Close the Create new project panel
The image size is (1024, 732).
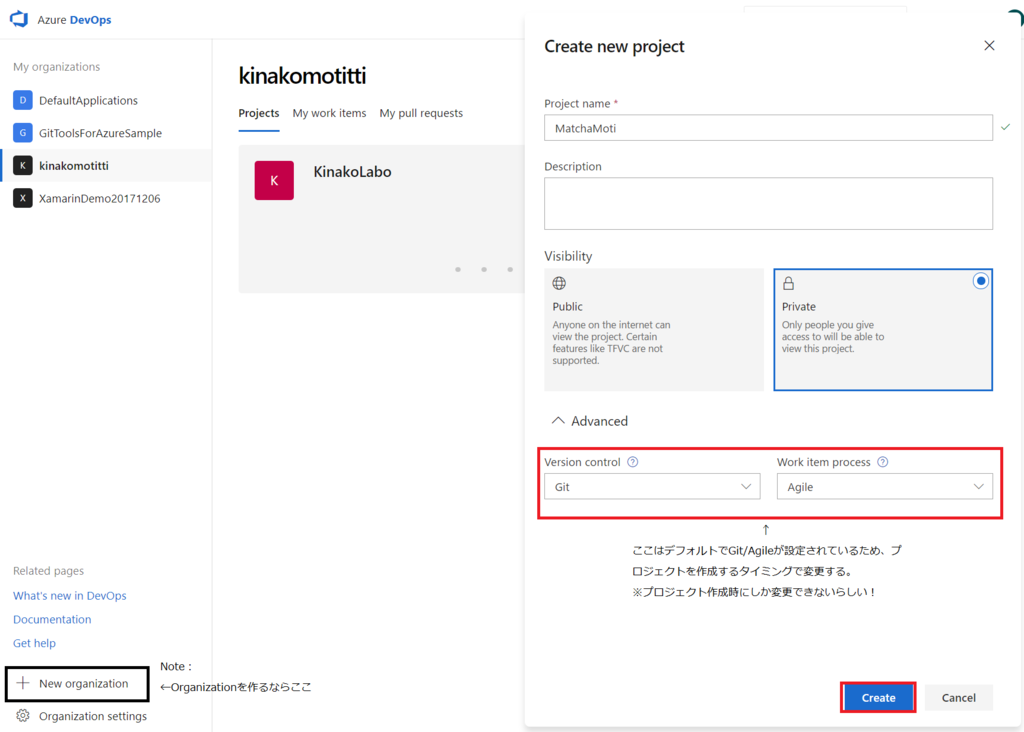tap(989, 45)
